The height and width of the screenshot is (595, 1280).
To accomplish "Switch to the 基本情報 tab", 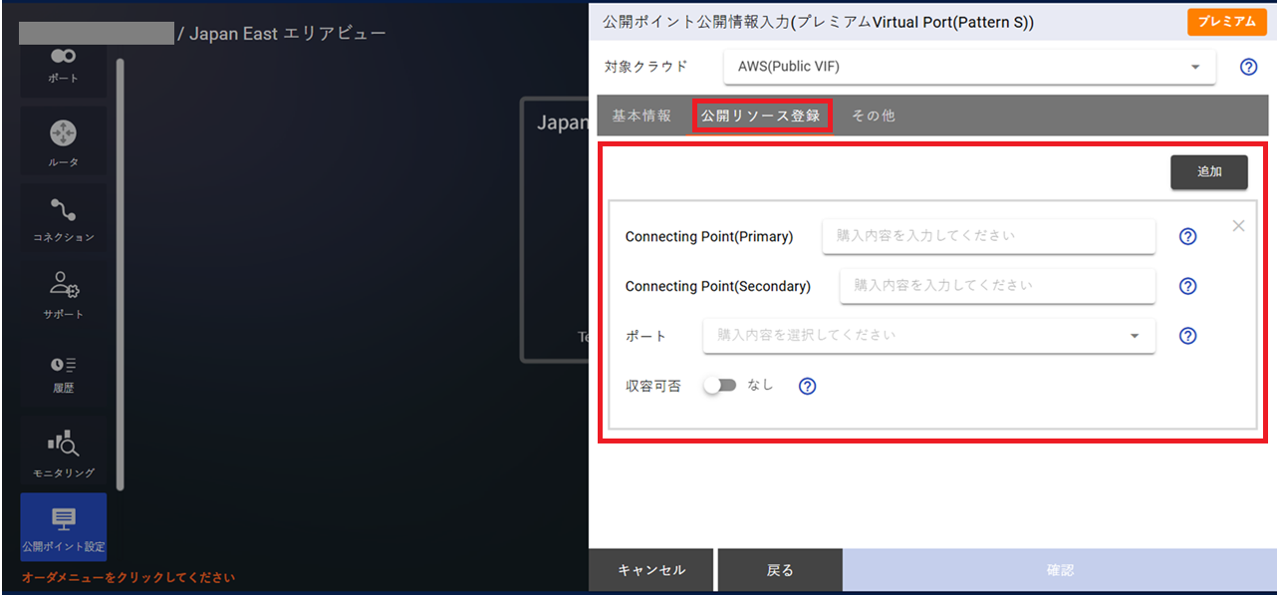I will [x=642, y=115].
